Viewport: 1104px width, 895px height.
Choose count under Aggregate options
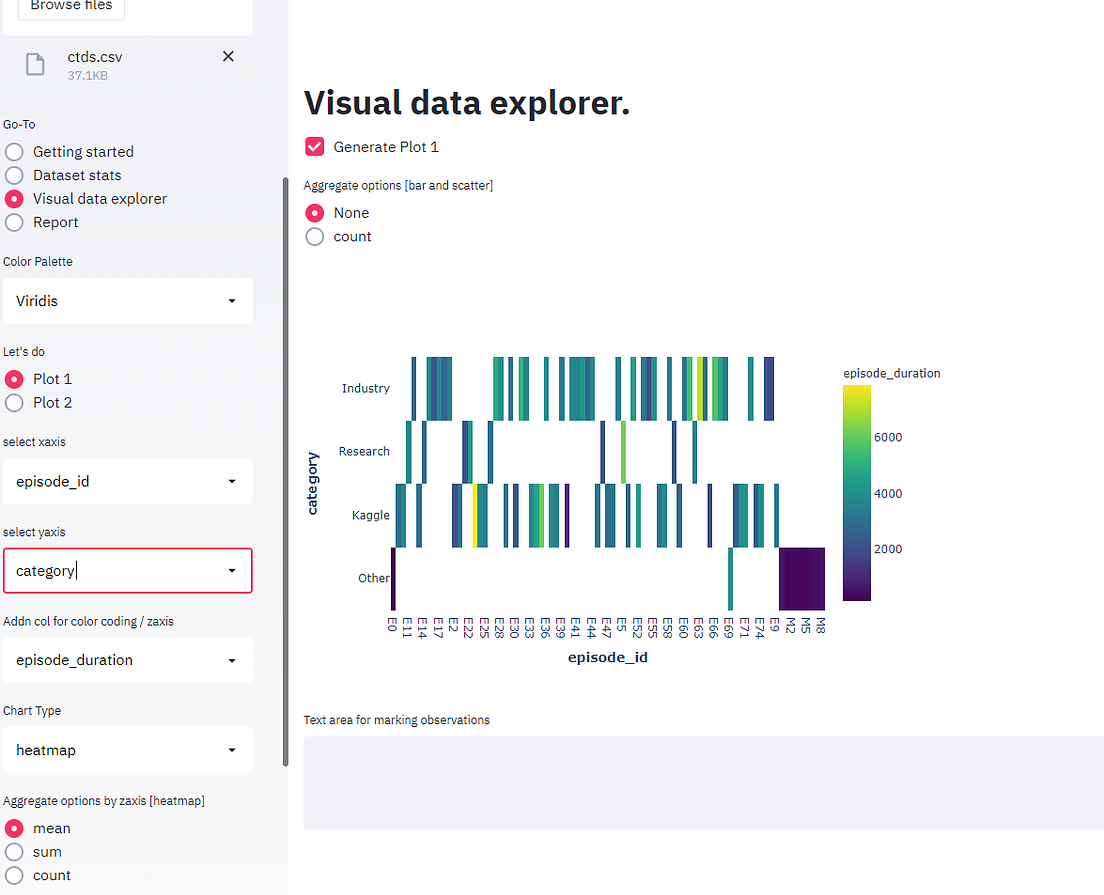[314, 236]
